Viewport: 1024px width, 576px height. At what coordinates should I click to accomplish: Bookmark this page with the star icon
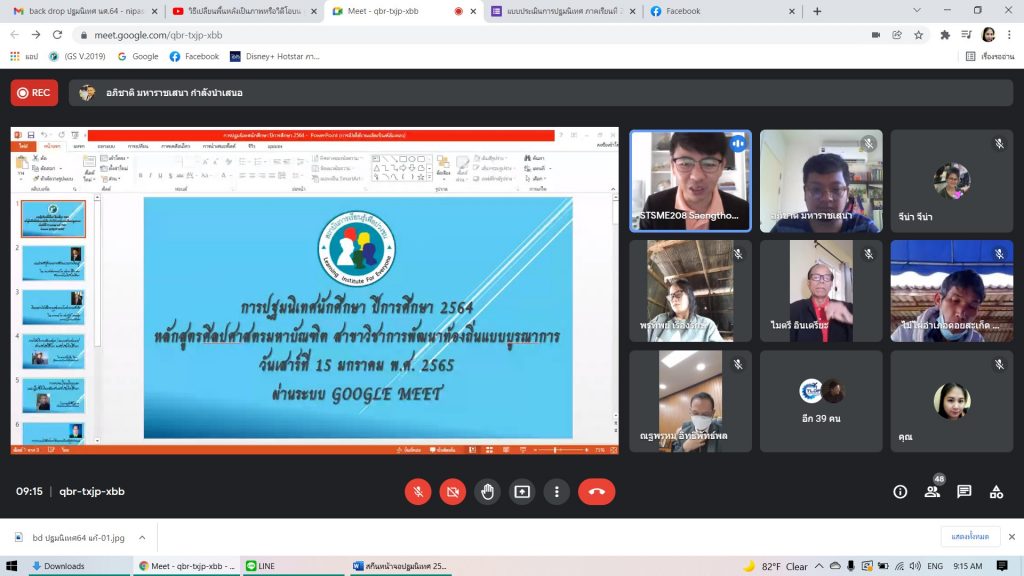[918, 35]
